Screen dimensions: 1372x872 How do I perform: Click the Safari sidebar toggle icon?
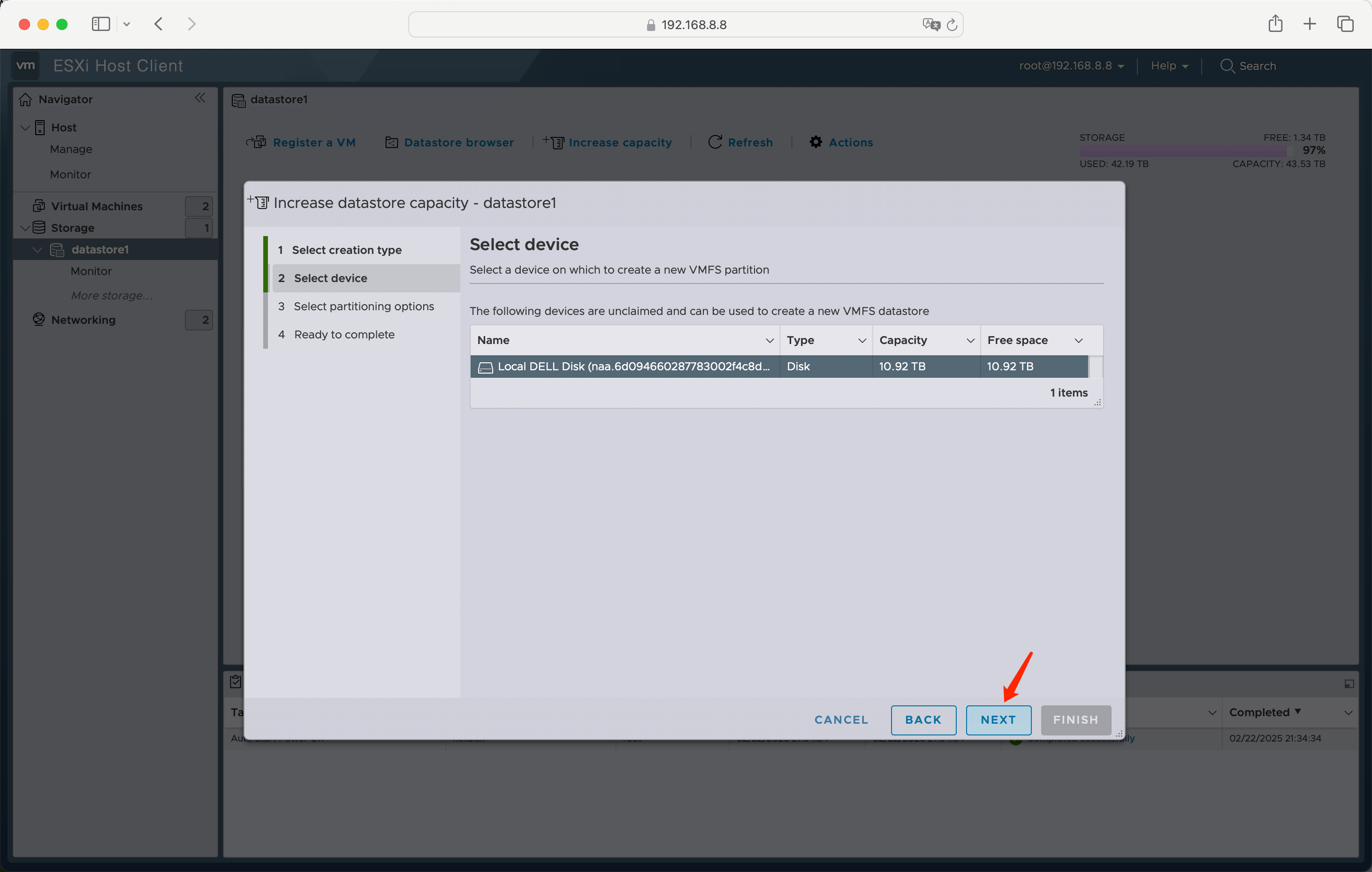click(101, 24)
